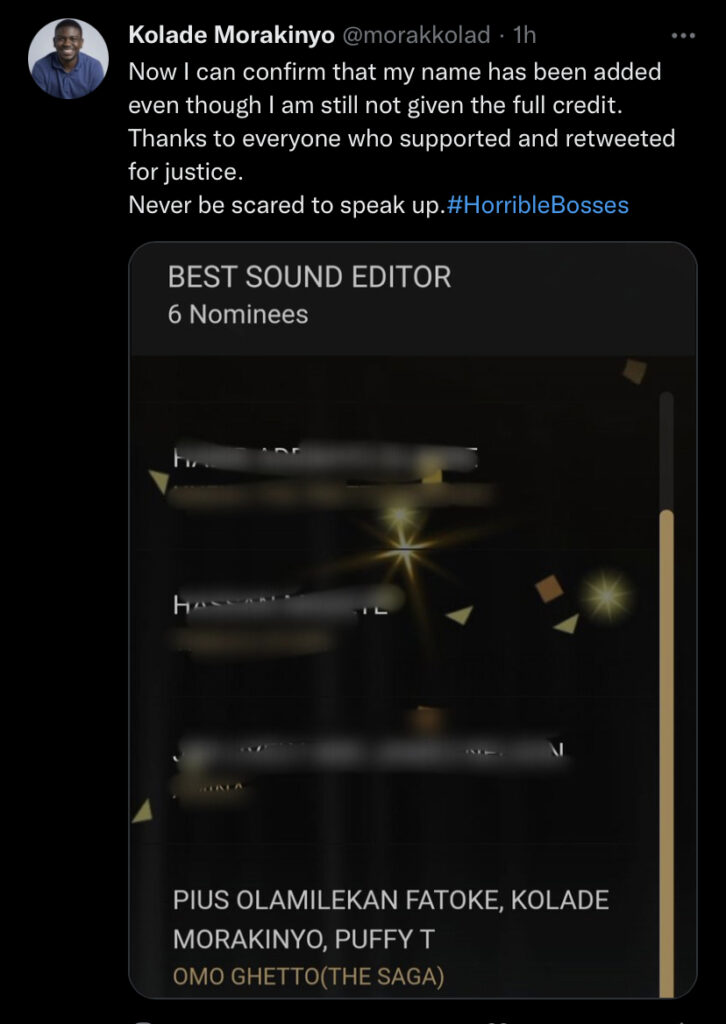
Task: Click the large central gold star sparkle
Action: [x=403, y=547]
